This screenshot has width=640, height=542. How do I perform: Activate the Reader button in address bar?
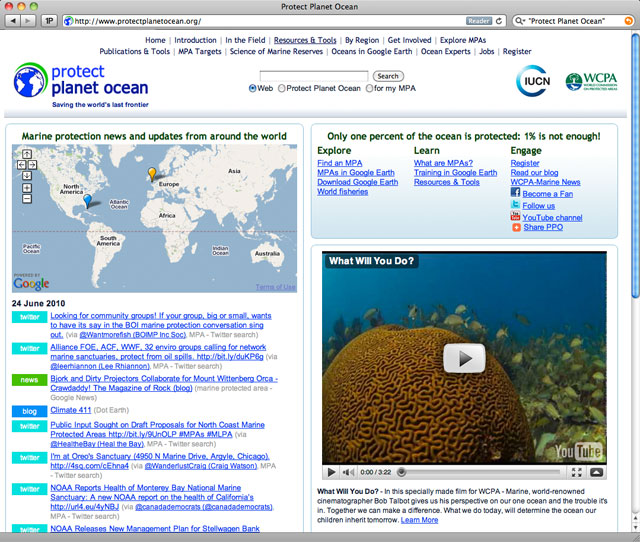479,21
